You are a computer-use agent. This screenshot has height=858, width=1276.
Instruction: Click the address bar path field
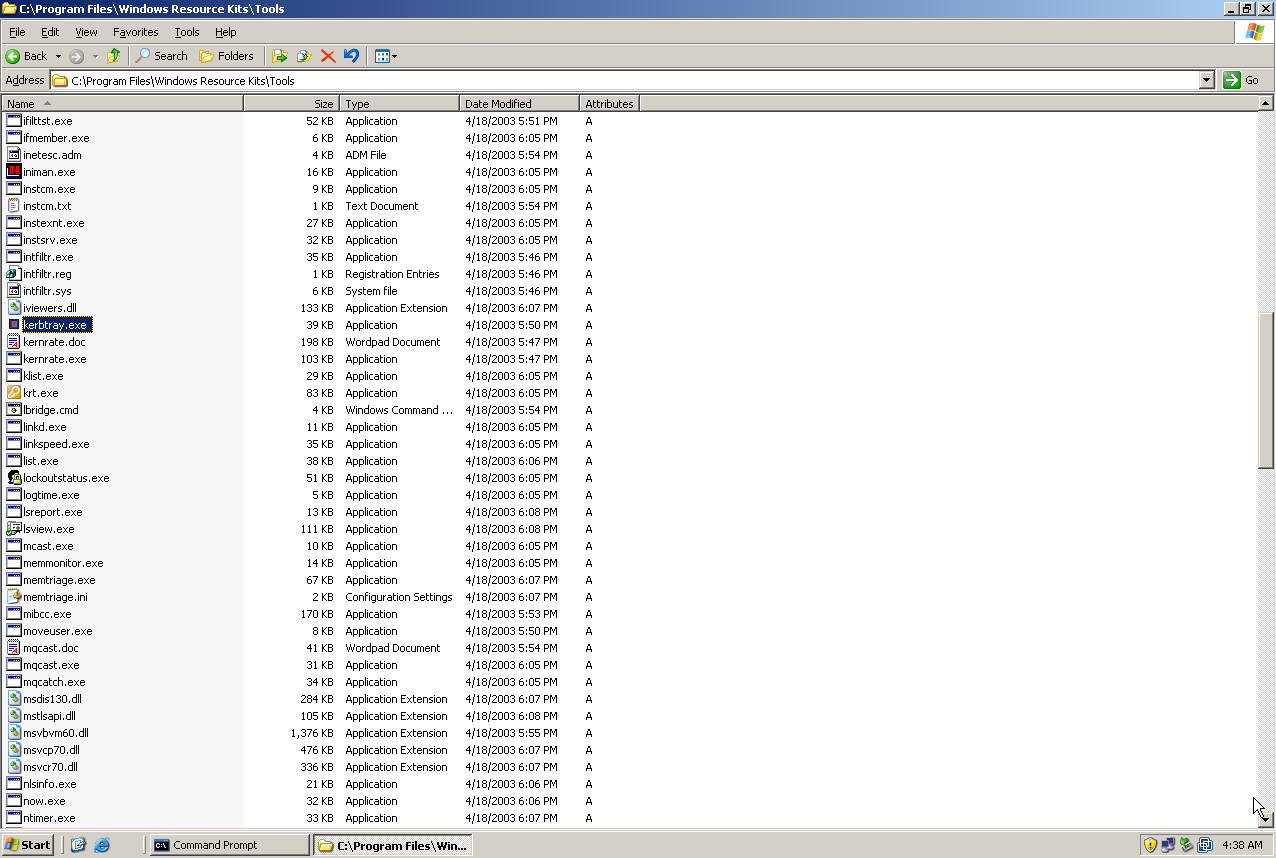point(625,80)
